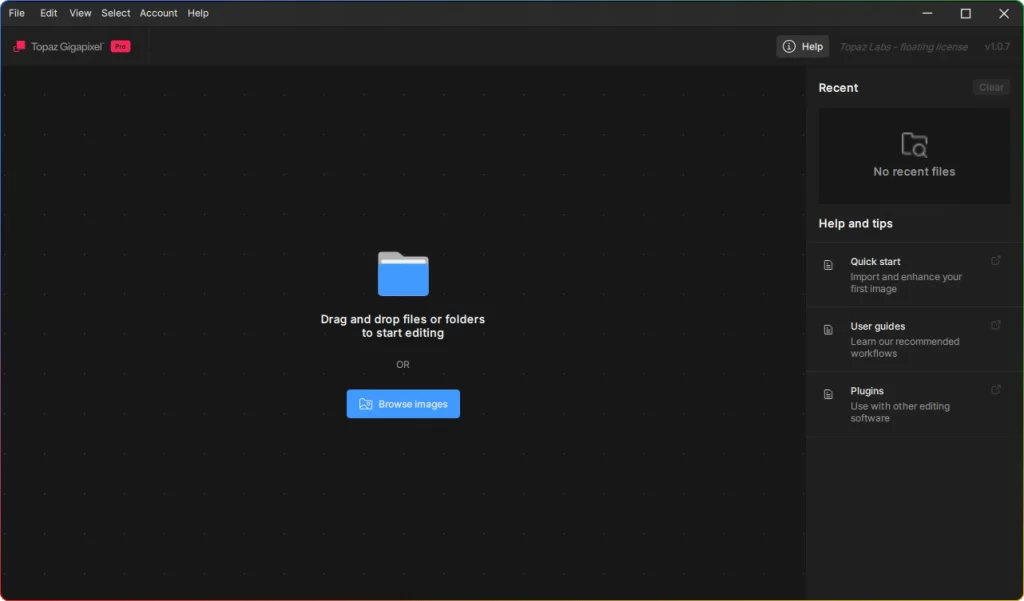Image resolution: width=1024 pixels, height=601 pixels.
Task: Open Quick start via its external link icon
Action: tap(995, 261)
